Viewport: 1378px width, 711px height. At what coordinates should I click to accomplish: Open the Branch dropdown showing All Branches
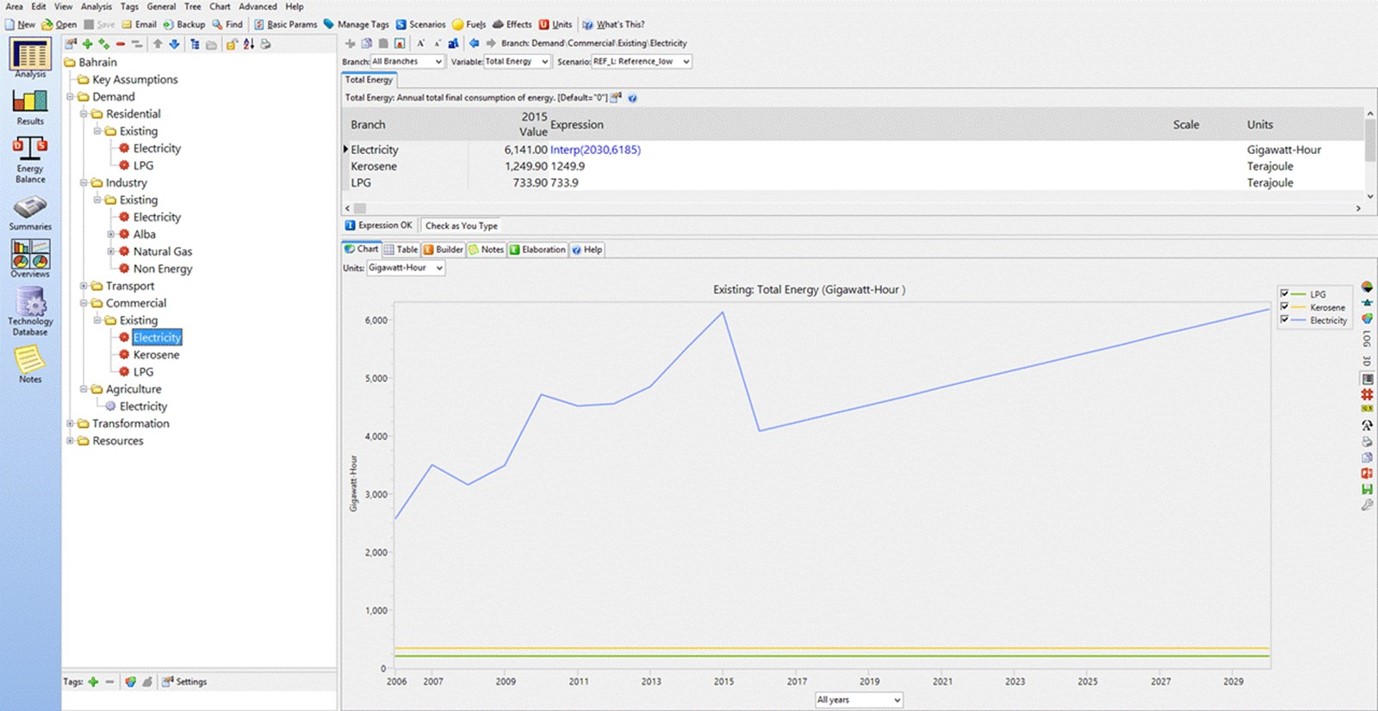[x=407, y=62]
